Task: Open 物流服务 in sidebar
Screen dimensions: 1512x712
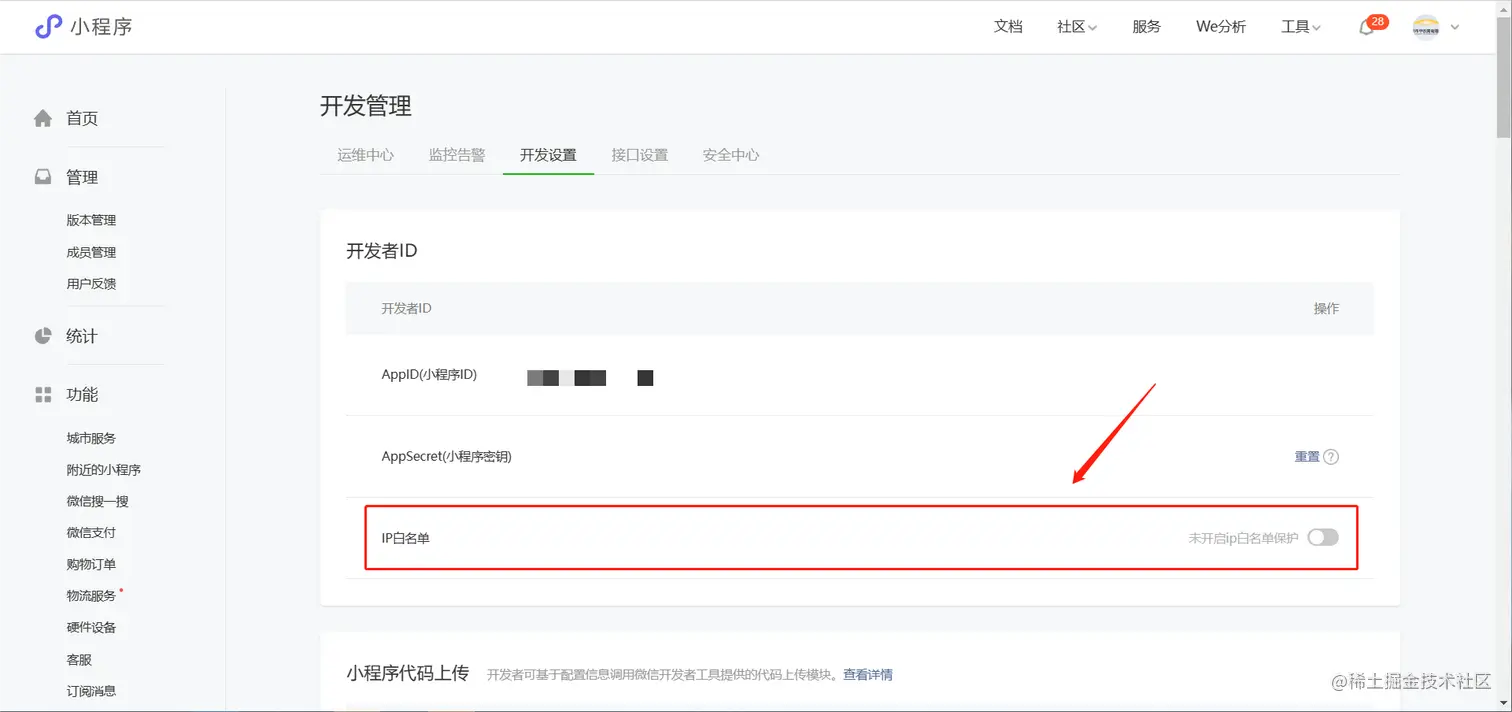Action: [x=91, y=596]
